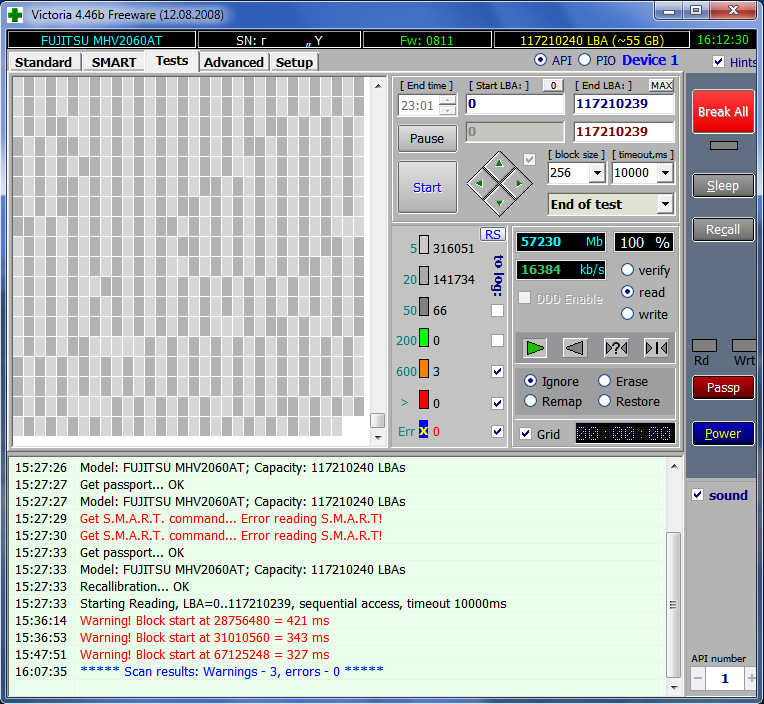Viewport: 764px width, 704px height.
Task: Select the reverse scan direction arrow
Action: (575, 347)
